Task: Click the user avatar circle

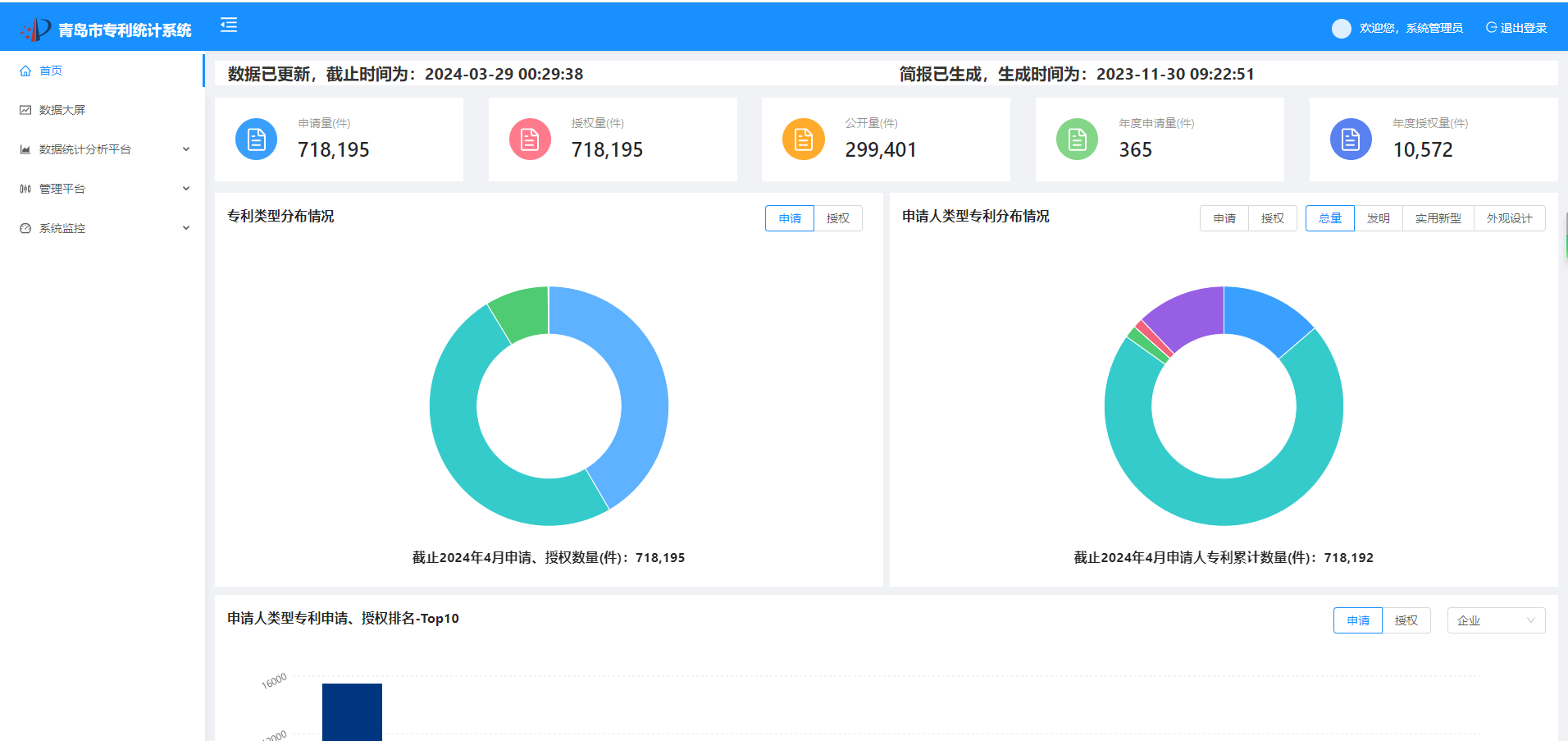Action: point(1342,29)
